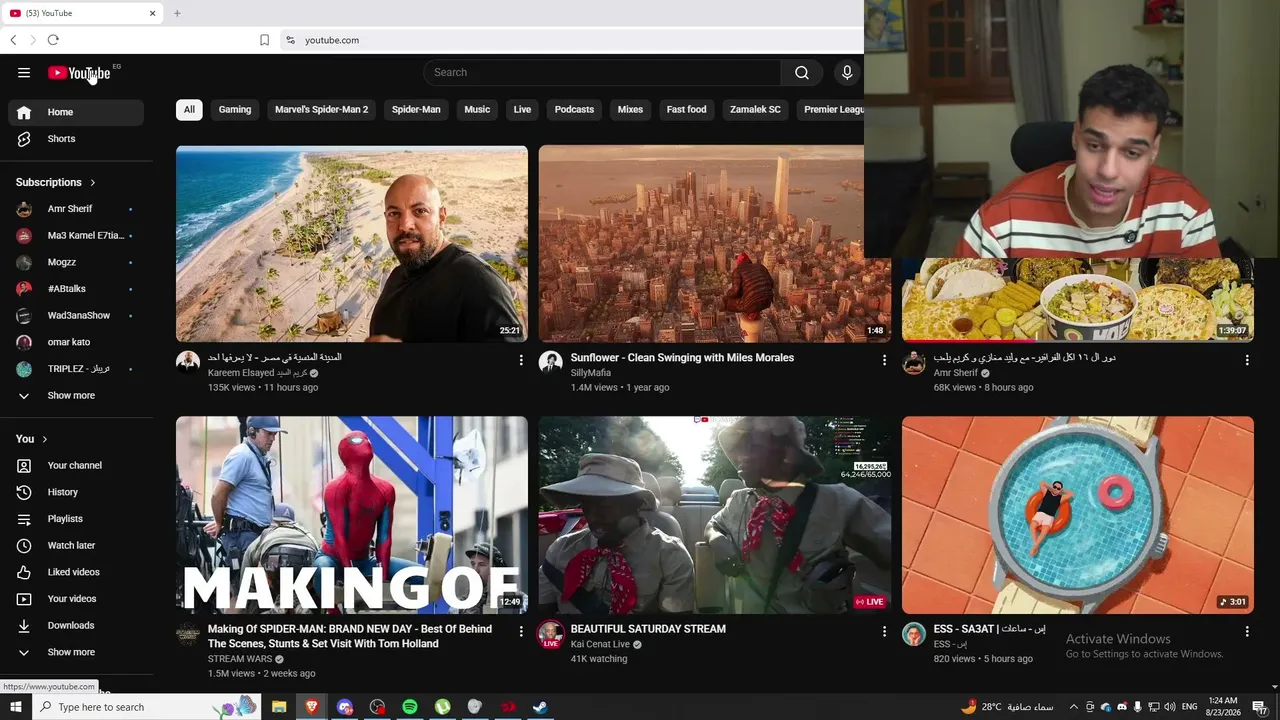1280x720 pixels.
Task: Filter by Fast food chip
Action: tap(686, 110)
